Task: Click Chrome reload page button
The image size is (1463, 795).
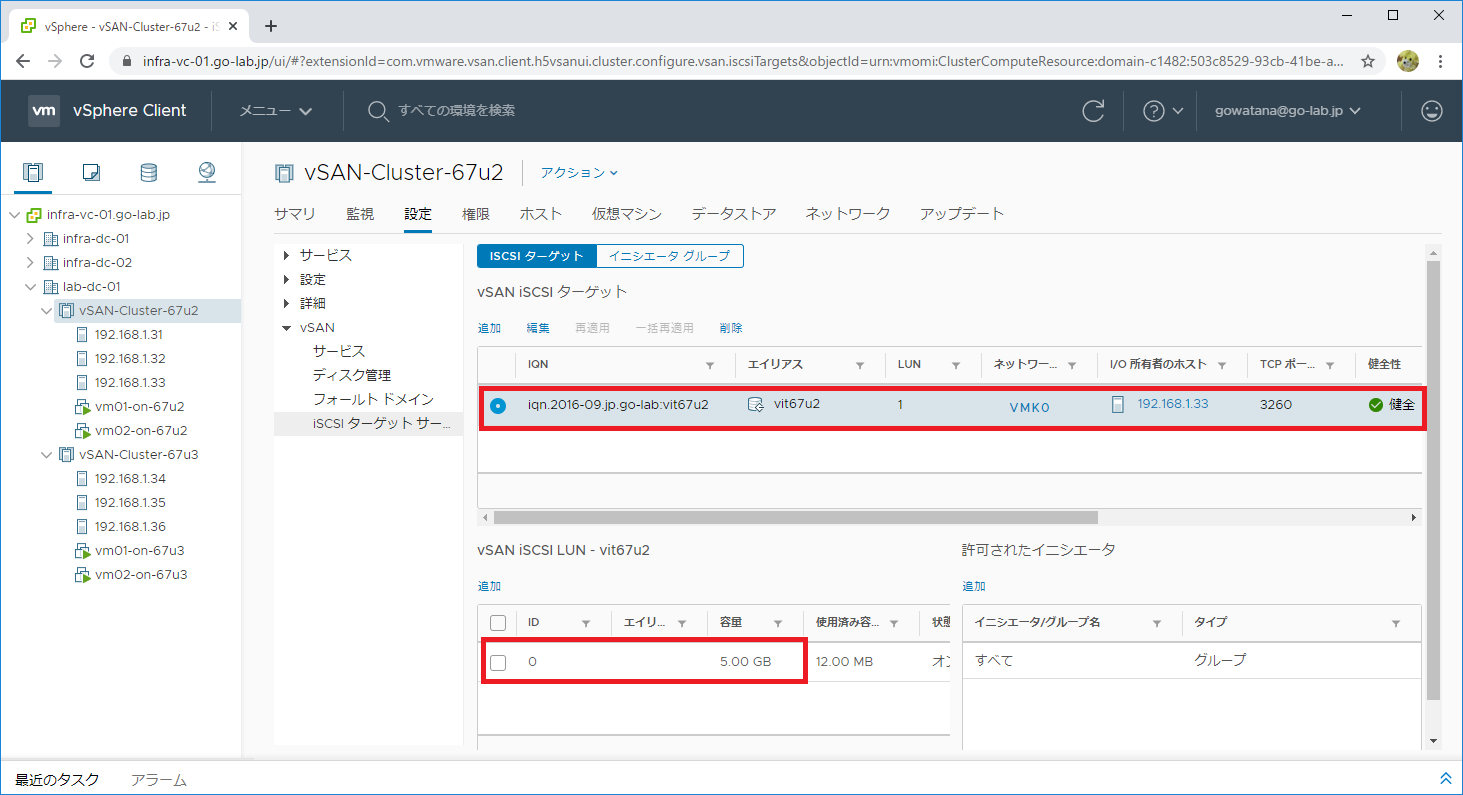Action: pyautogui.click(x=87, y=61)
